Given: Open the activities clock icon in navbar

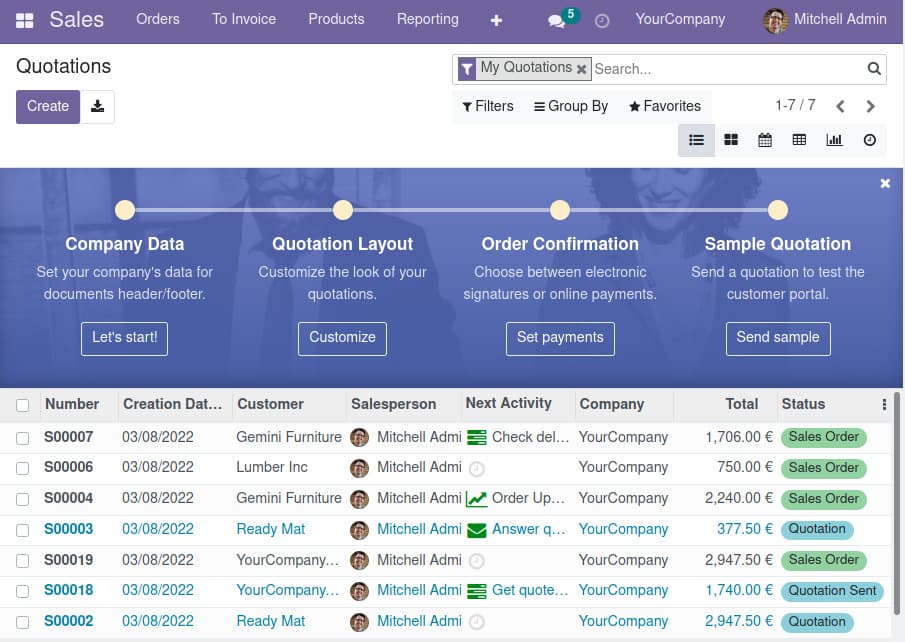Looking at the screenshot, I should [x=602, y=21].
